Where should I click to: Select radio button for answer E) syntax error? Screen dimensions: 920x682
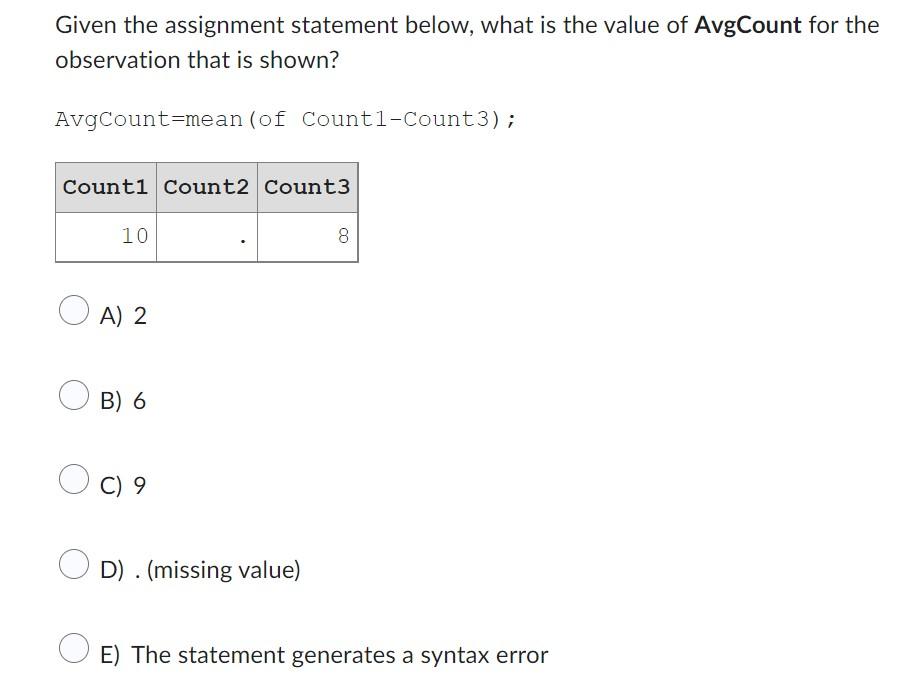pos(74,650)
